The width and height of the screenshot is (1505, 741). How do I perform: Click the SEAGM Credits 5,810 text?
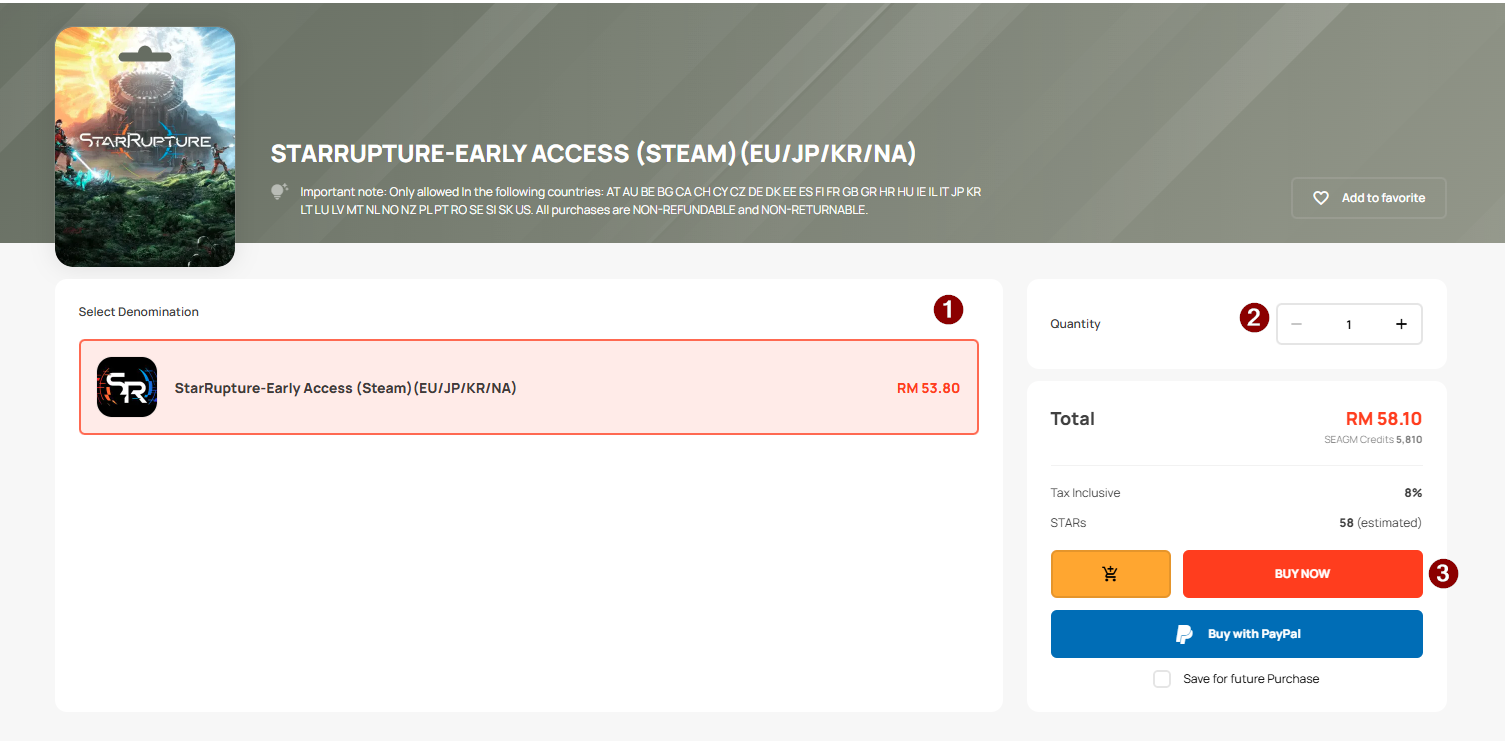[x=1372, y=440]
